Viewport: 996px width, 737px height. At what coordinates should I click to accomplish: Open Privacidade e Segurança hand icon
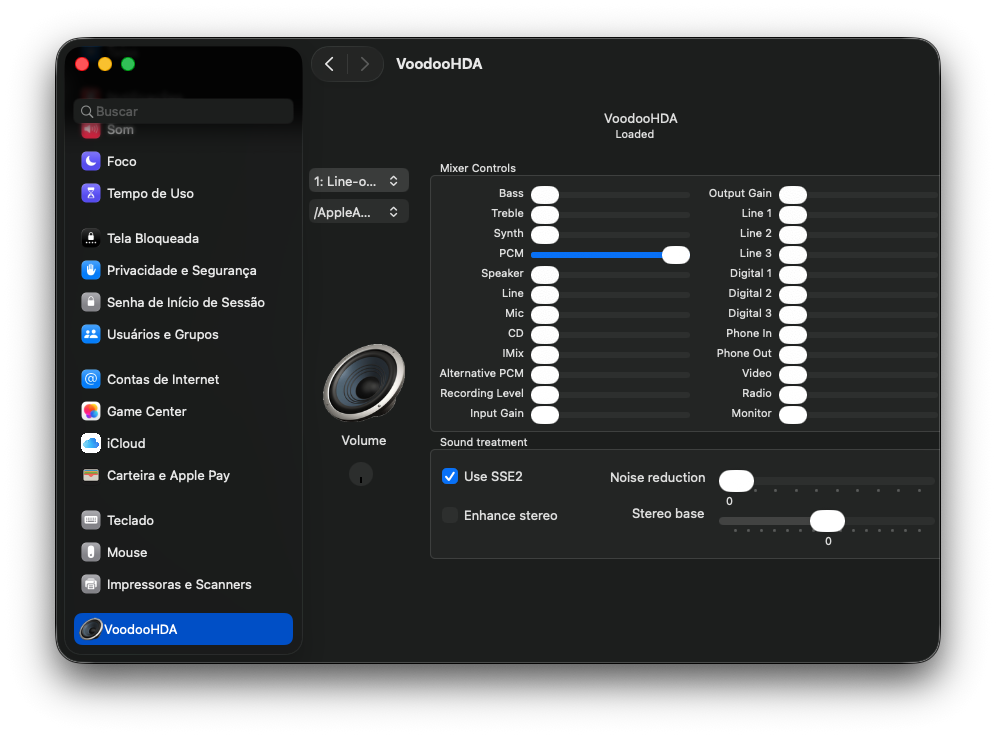click(91, 270)
